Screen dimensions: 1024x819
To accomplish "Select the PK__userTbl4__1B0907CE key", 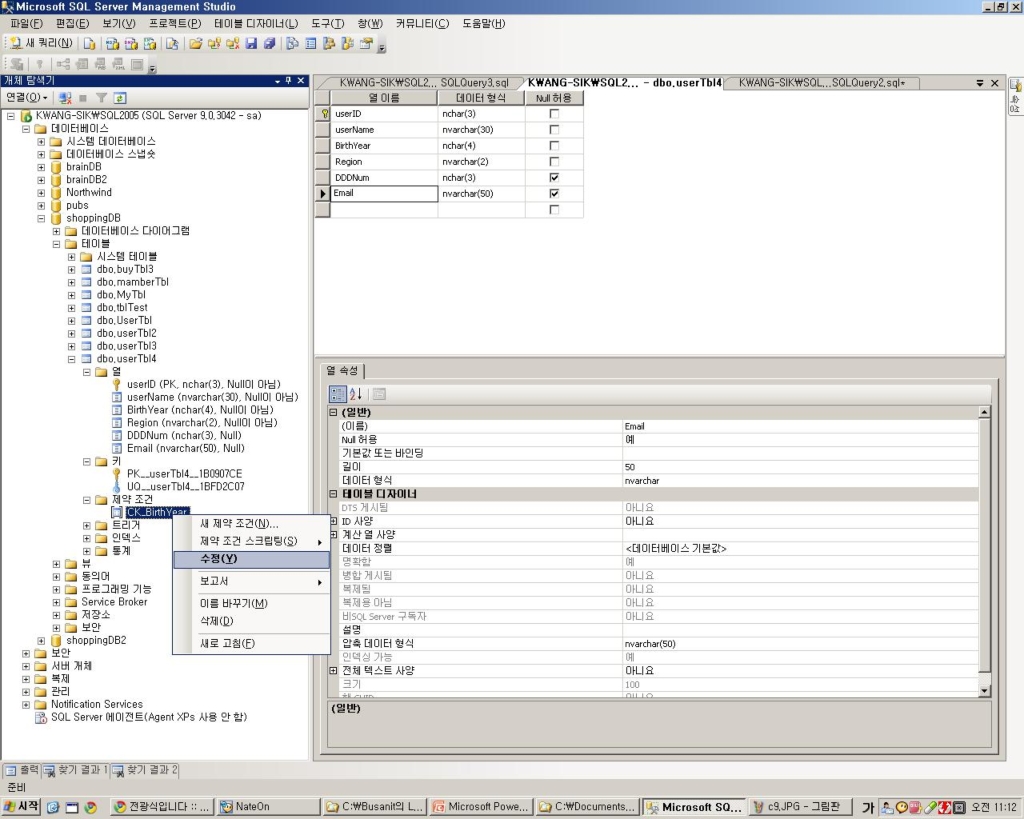I will pos(184,474).
